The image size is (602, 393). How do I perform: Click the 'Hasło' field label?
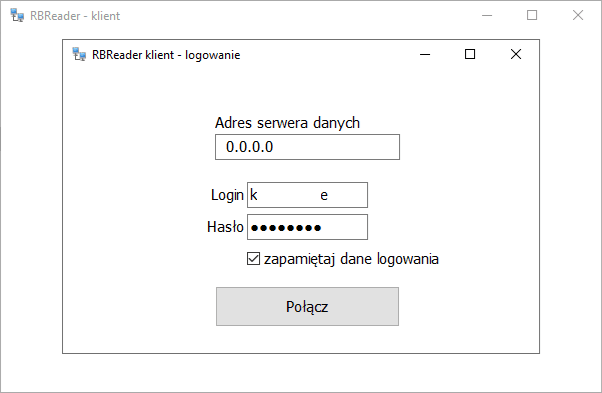[x=225, y=227]
